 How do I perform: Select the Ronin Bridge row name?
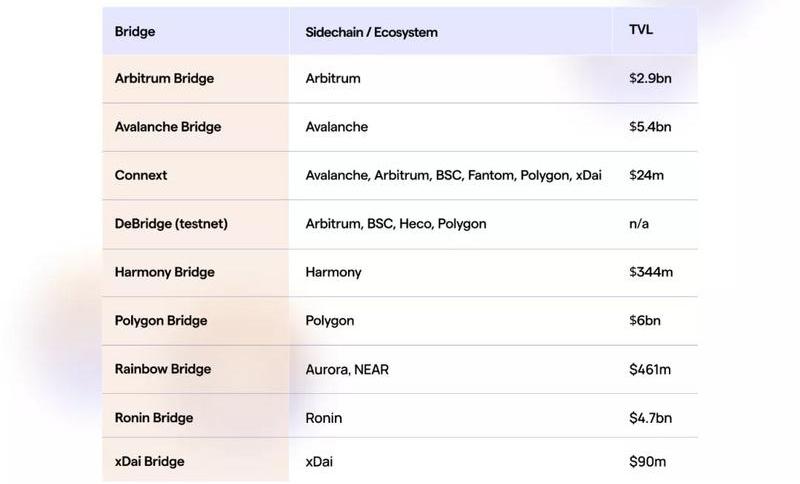[x=154, y=418]
